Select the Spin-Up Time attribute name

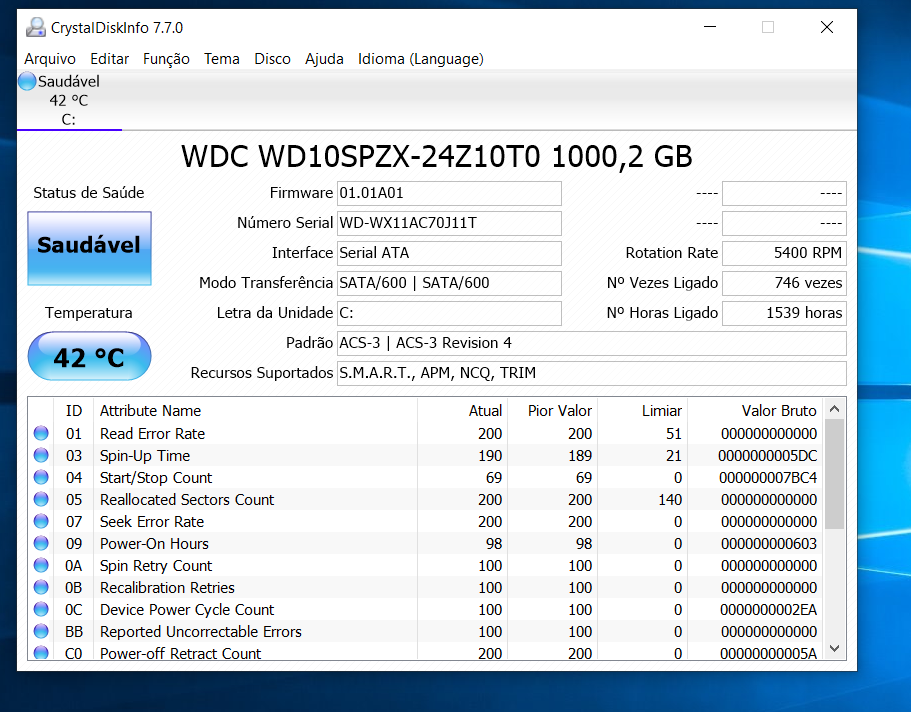point(145,456)
